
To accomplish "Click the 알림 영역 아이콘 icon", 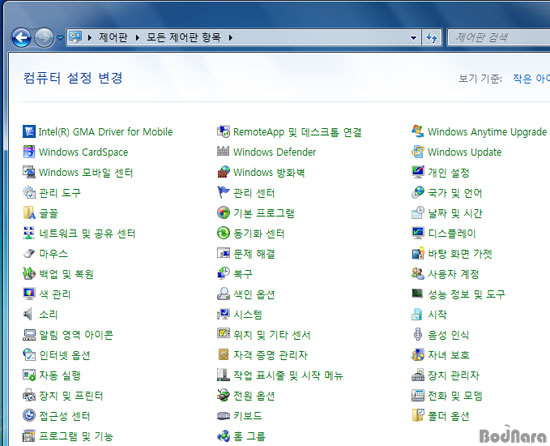I will 29,334.
